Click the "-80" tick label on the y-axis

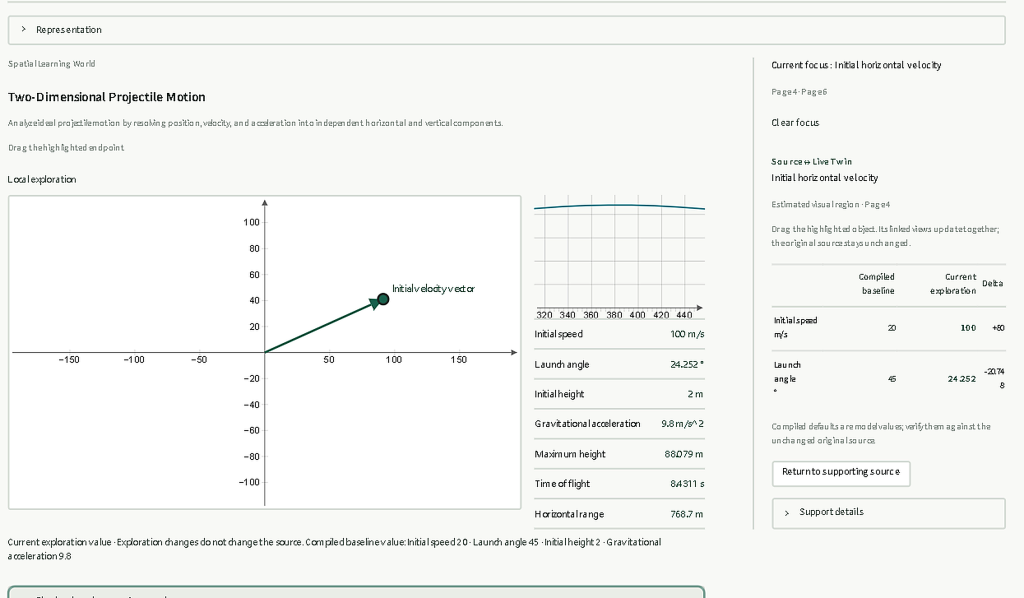251,456
